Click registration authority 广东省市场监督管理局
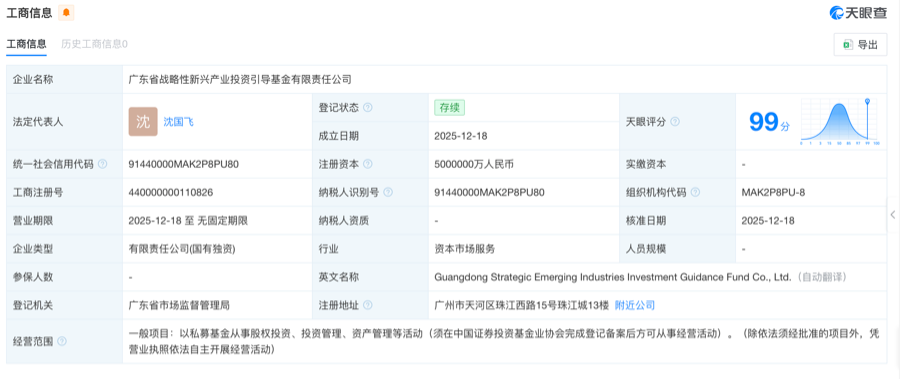This screenshot has width=900, height=379. coord(180,305)
